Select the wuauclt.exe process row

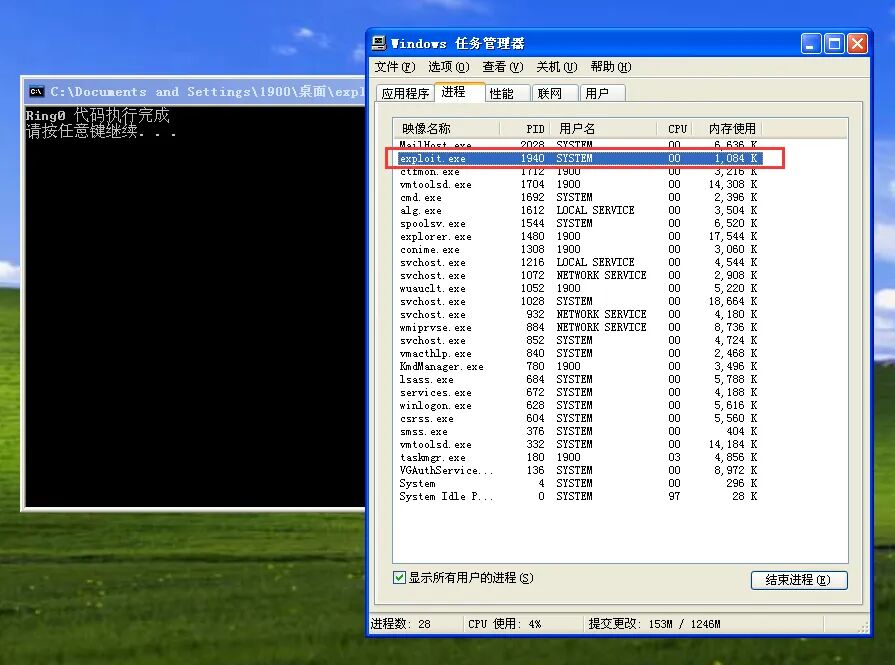coord(579,288)
